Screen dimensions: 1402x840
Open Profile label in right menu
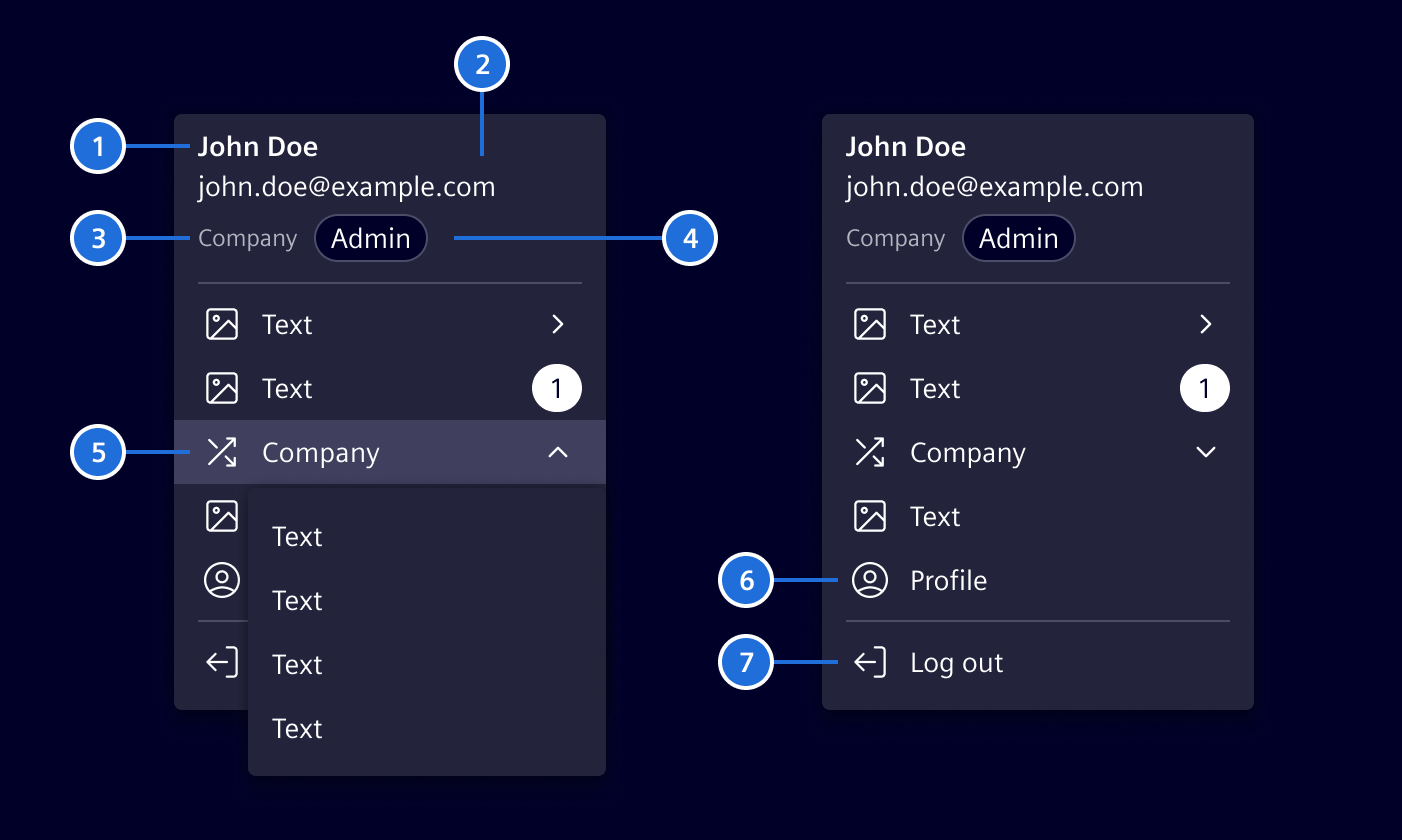948,581
